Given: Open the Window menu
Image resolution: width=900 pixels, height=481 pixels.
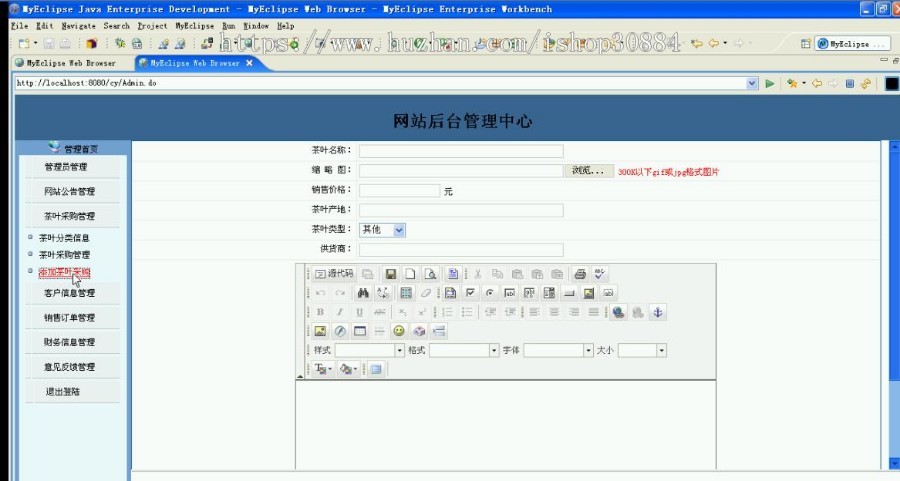Looking at the screenshot, I should 256,26.
